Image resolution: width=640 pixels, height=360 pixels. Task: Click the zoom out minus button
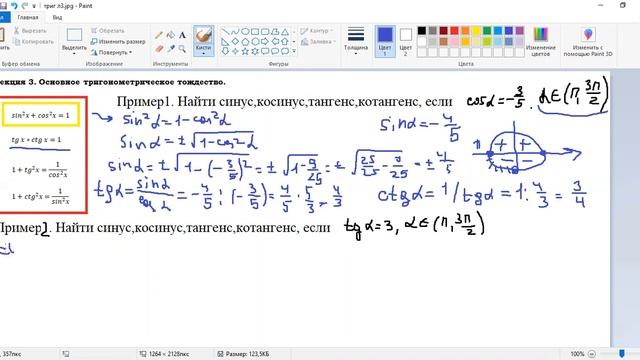pyautogui.click(x=591, y=354)
